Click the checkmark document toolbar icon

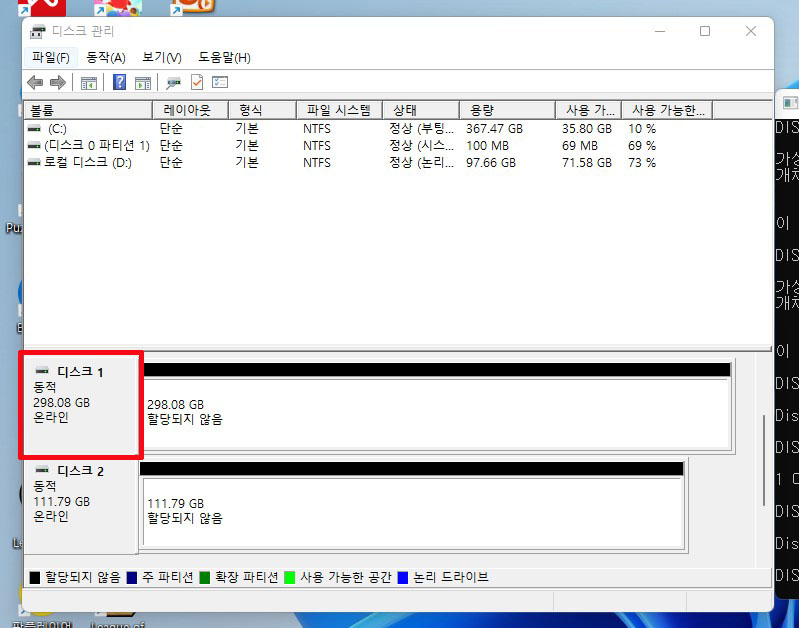[197, 82]
